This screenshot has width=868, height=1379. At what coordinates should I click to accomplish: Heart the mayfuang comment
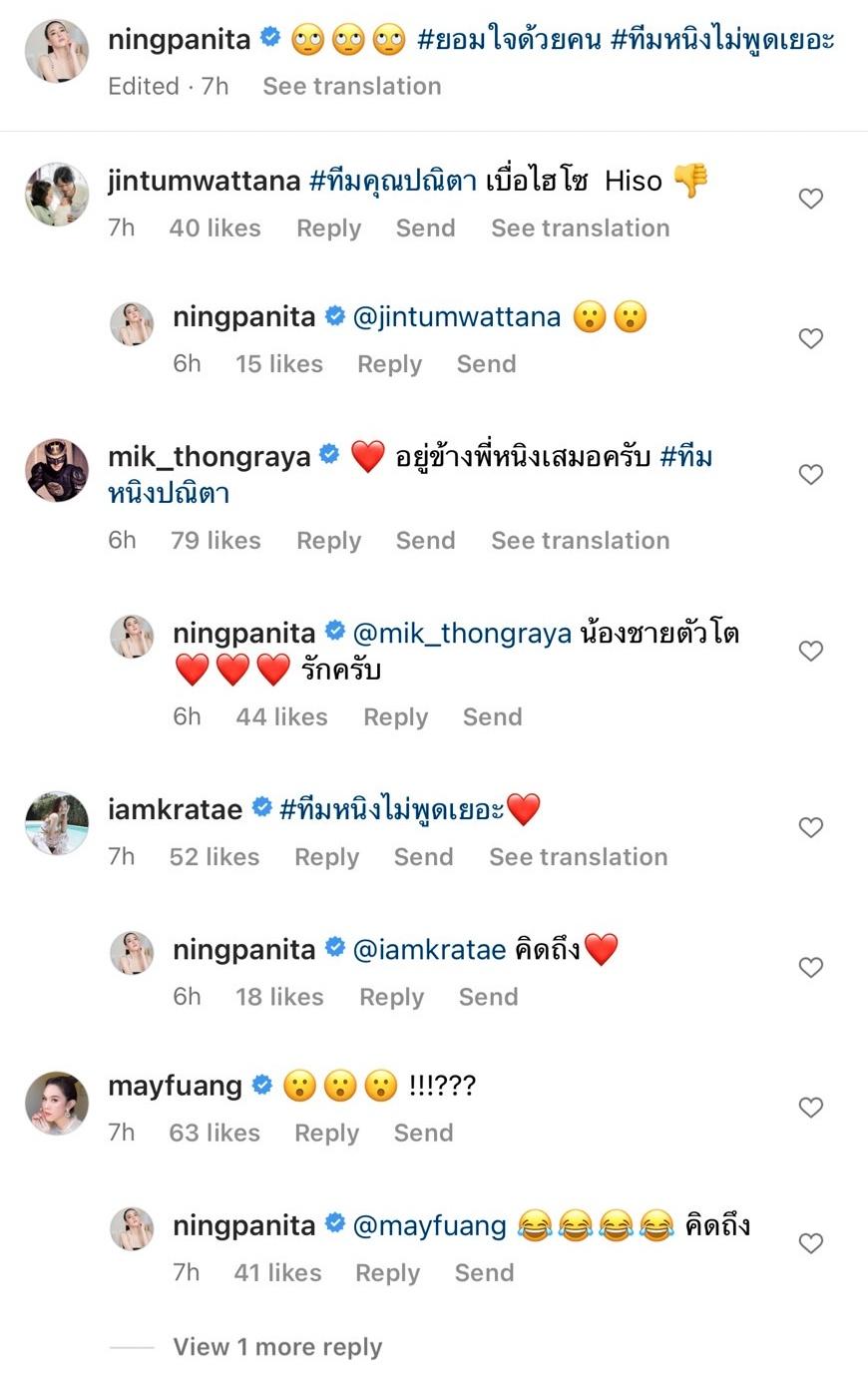coord(811,1108)
